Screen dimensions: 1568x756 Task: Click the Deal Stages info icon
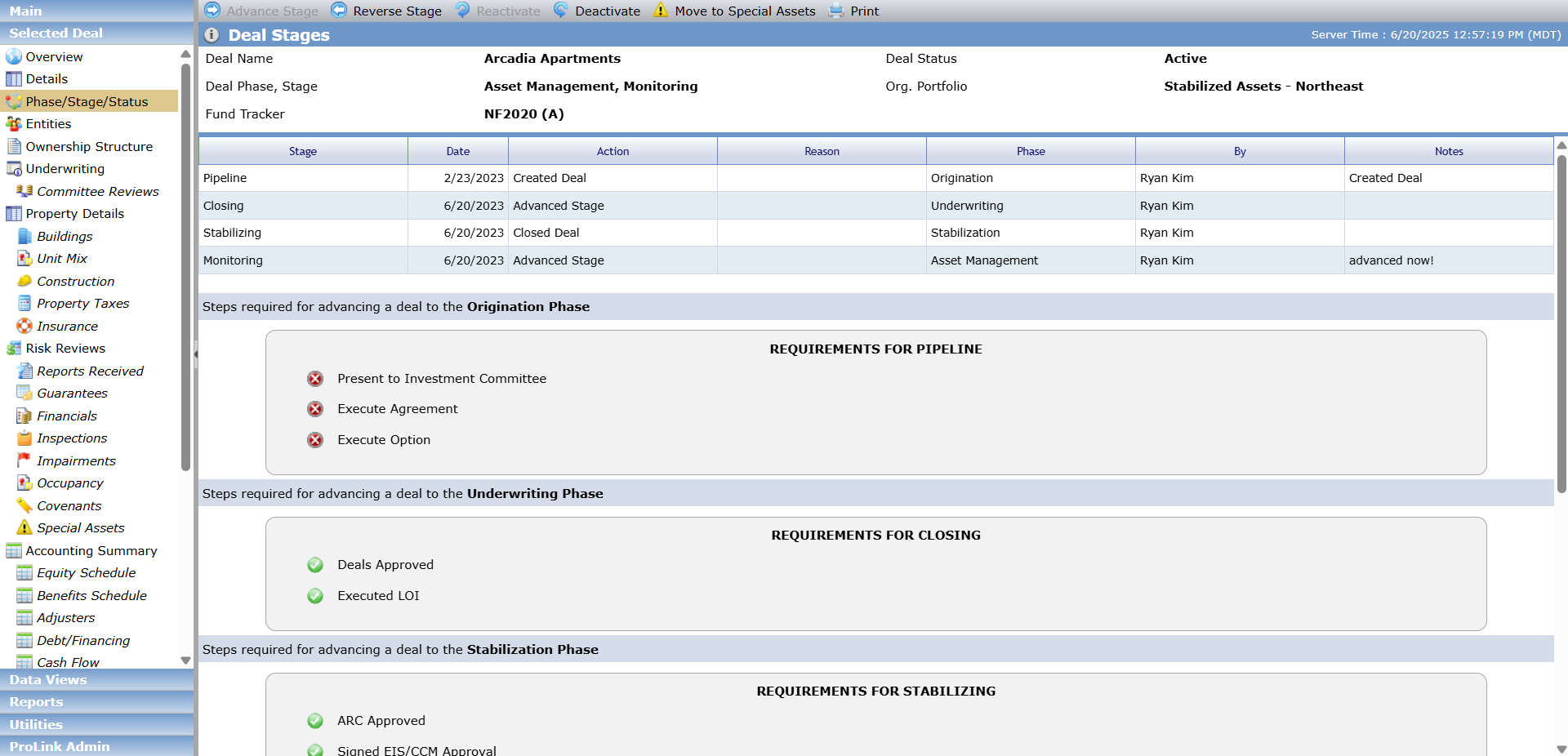click(x=212, y=35)
